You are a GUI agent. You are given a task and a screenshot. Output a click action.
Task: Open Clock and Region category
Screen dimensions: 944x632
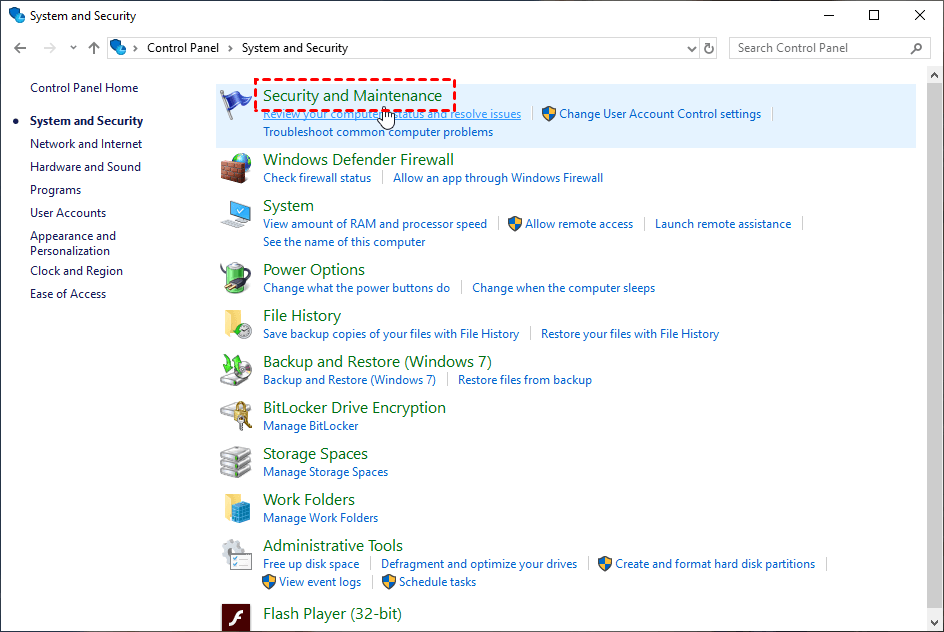click(x=76, y=271)
